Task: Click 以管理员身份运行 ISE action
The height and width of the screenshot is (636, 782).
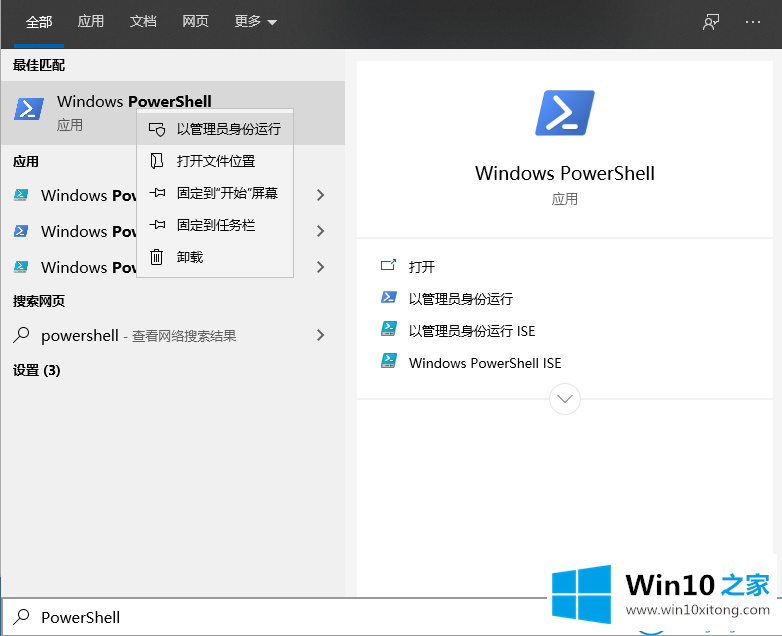Action: pos(472,331)
